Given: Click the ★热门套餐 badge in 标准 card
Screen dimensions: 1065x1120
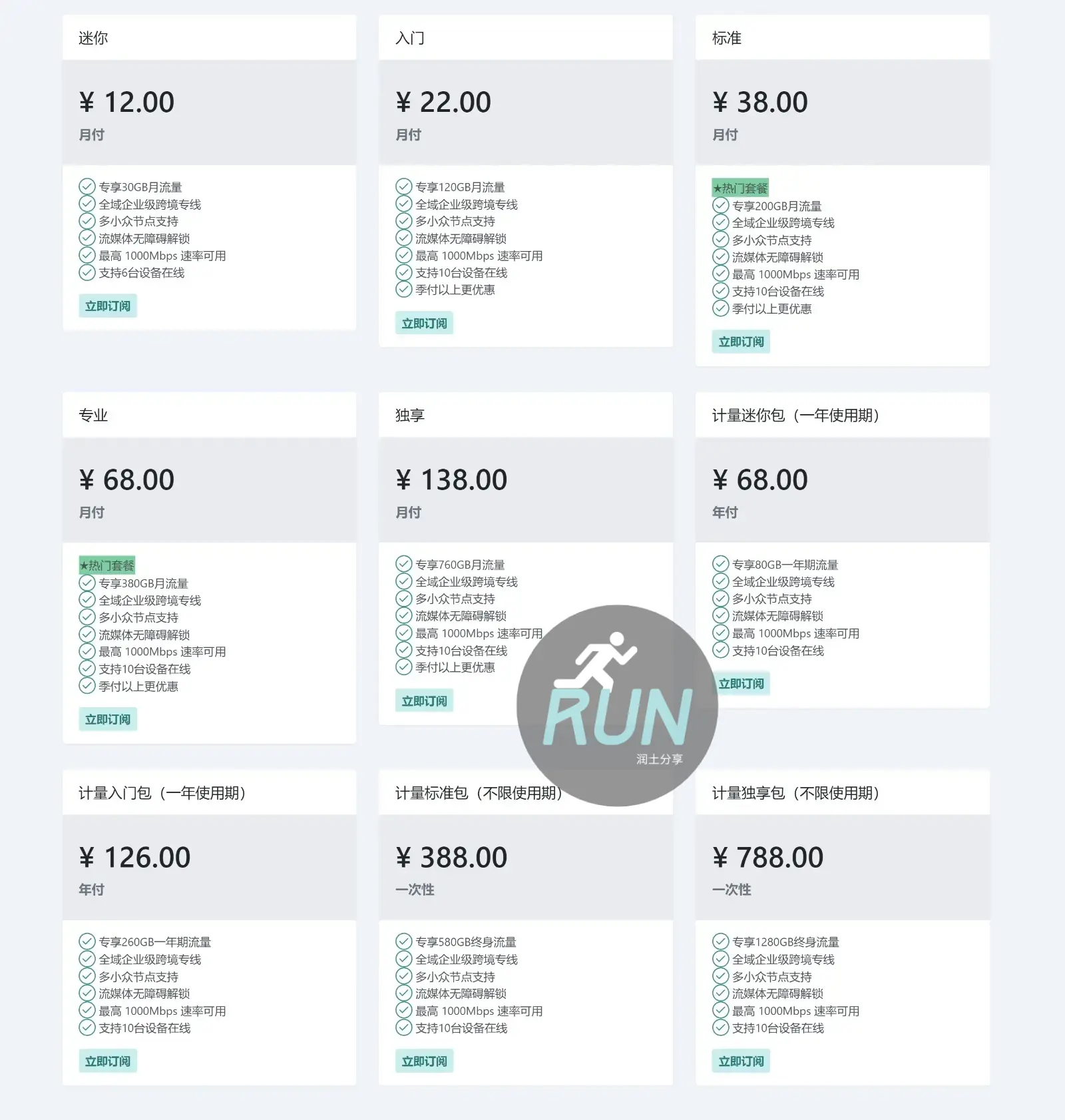Looking at the screenshot, I should 740,188.
